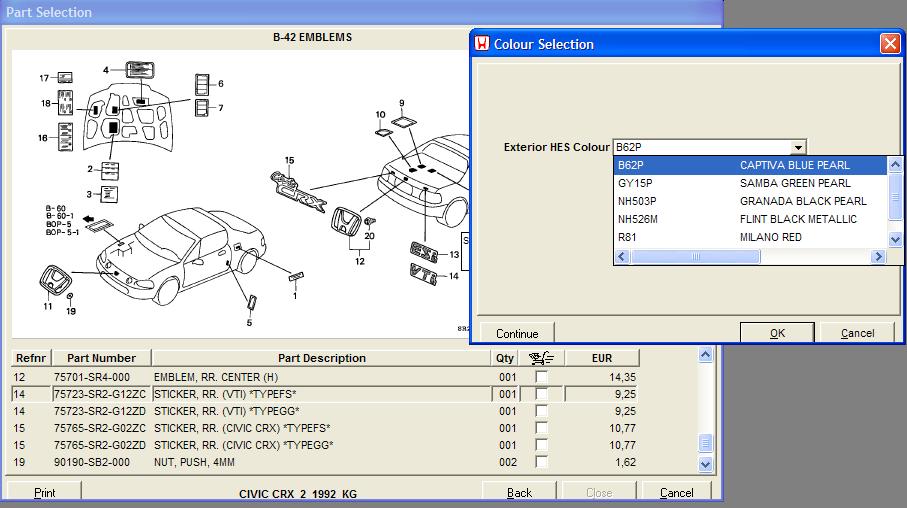Tick the checkbox for part 75701-SR4-000
Viewport: 907px width, 508px height.
tap(541, 377)
